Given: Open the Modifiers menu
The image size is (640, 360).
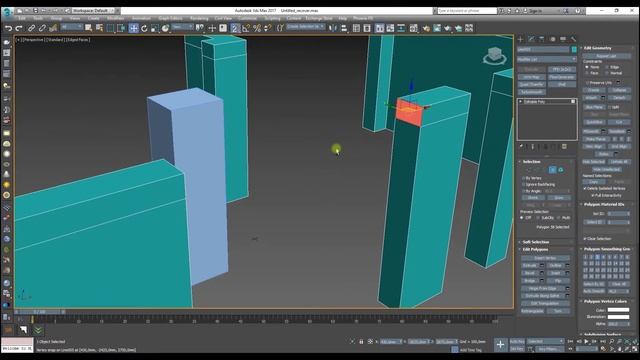Looking at the screenshot, I should (x=115, y=19).
